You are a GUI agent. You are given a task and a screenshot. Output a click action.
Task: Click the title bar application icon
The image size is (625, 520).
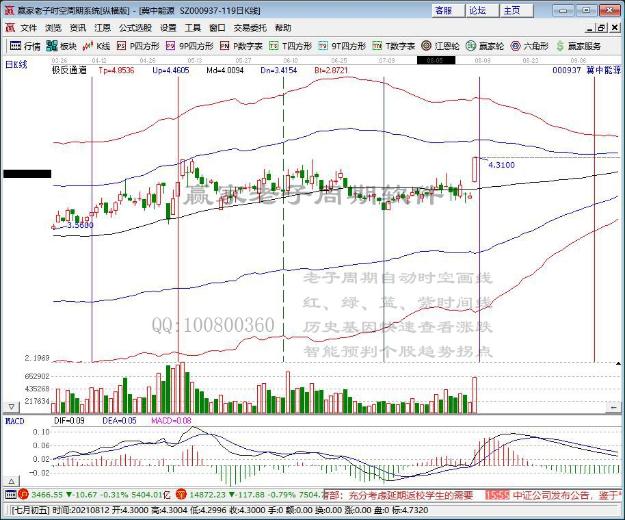[8, 10]
